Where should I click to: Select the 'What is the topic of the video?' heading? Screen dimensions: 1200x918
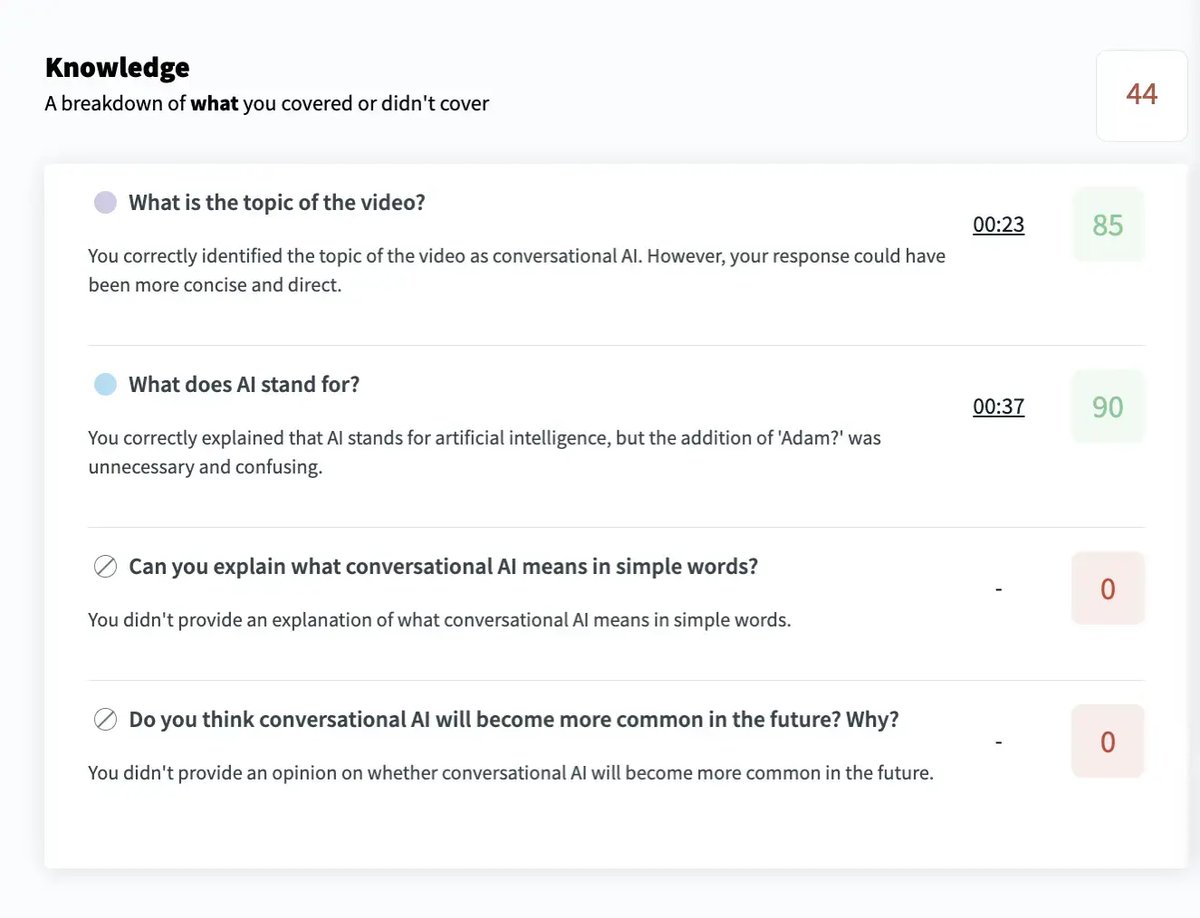pos(277,203)
